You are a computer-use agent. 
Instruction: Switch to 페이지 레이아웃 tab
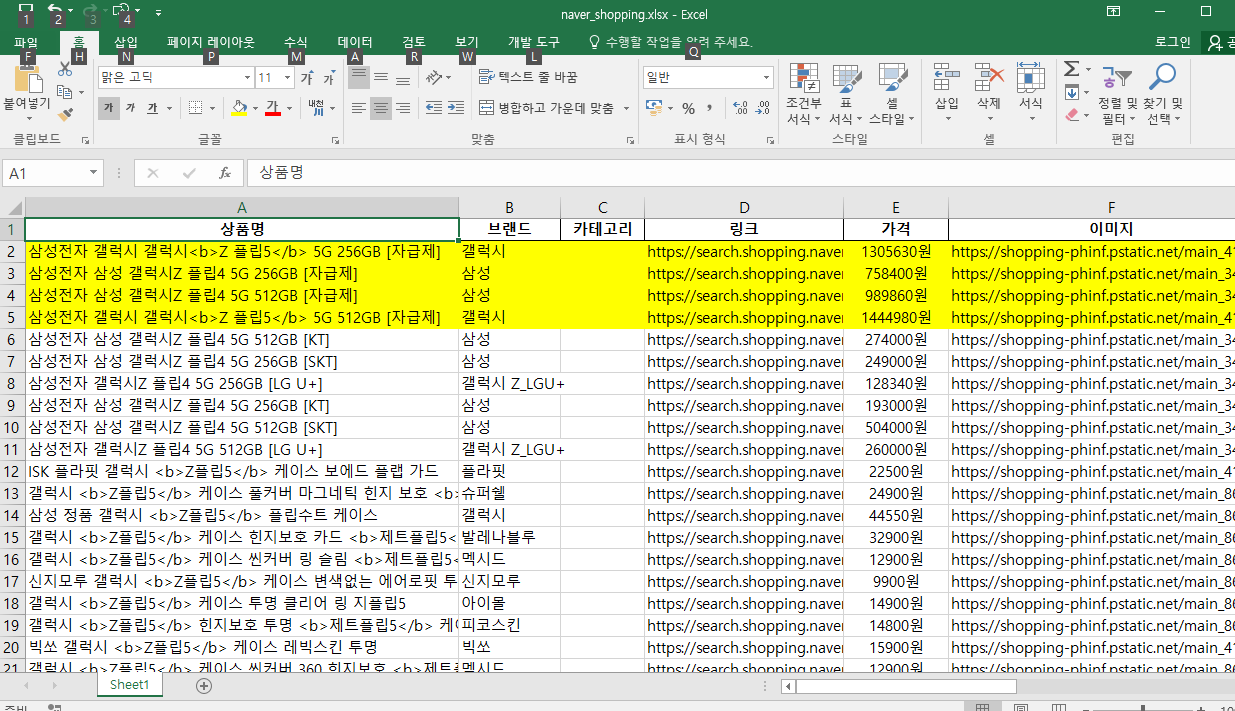pos(211,42)
